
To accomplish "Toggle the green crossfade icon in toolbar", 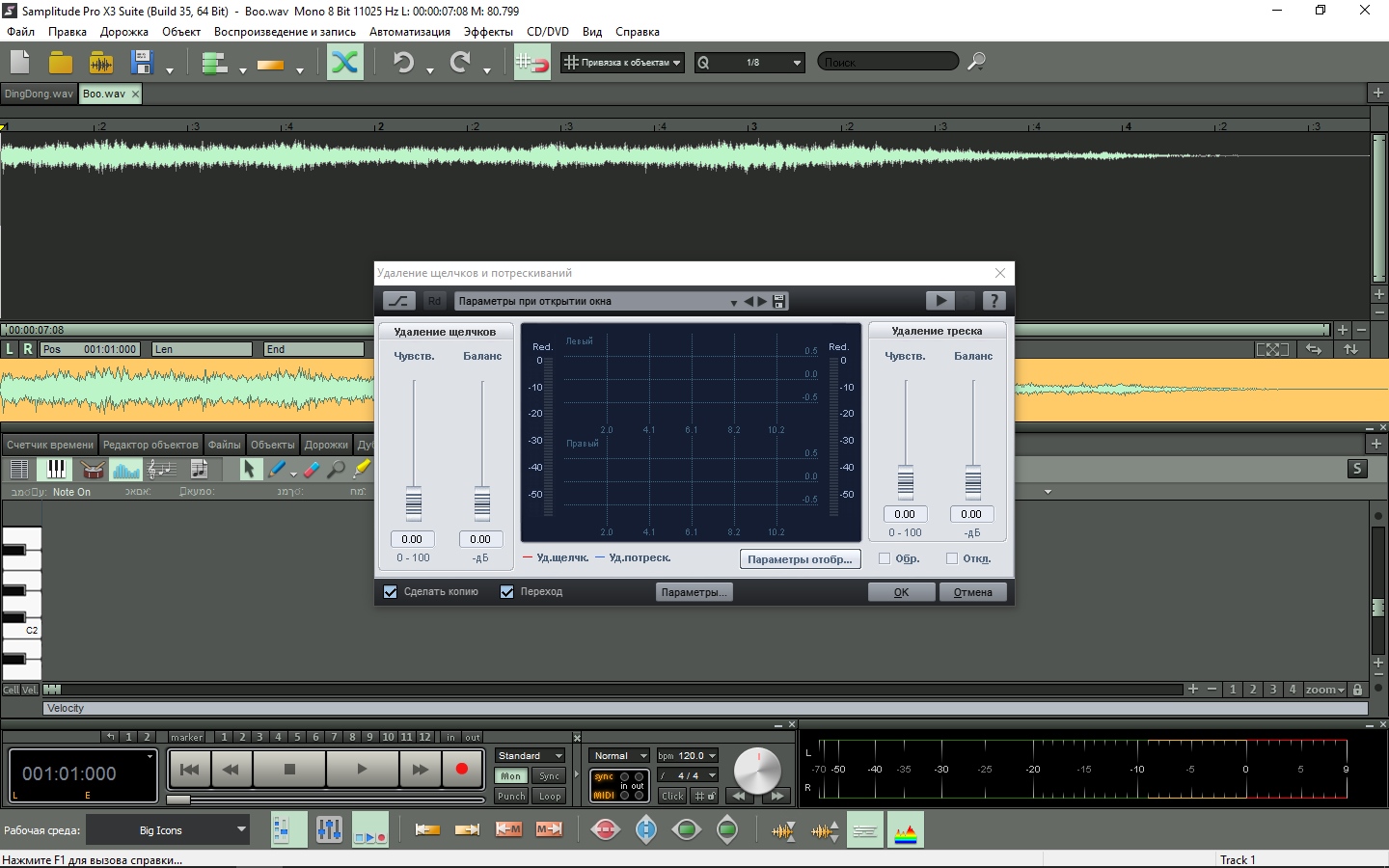I will pyautogui.click(x=345, y=63).
